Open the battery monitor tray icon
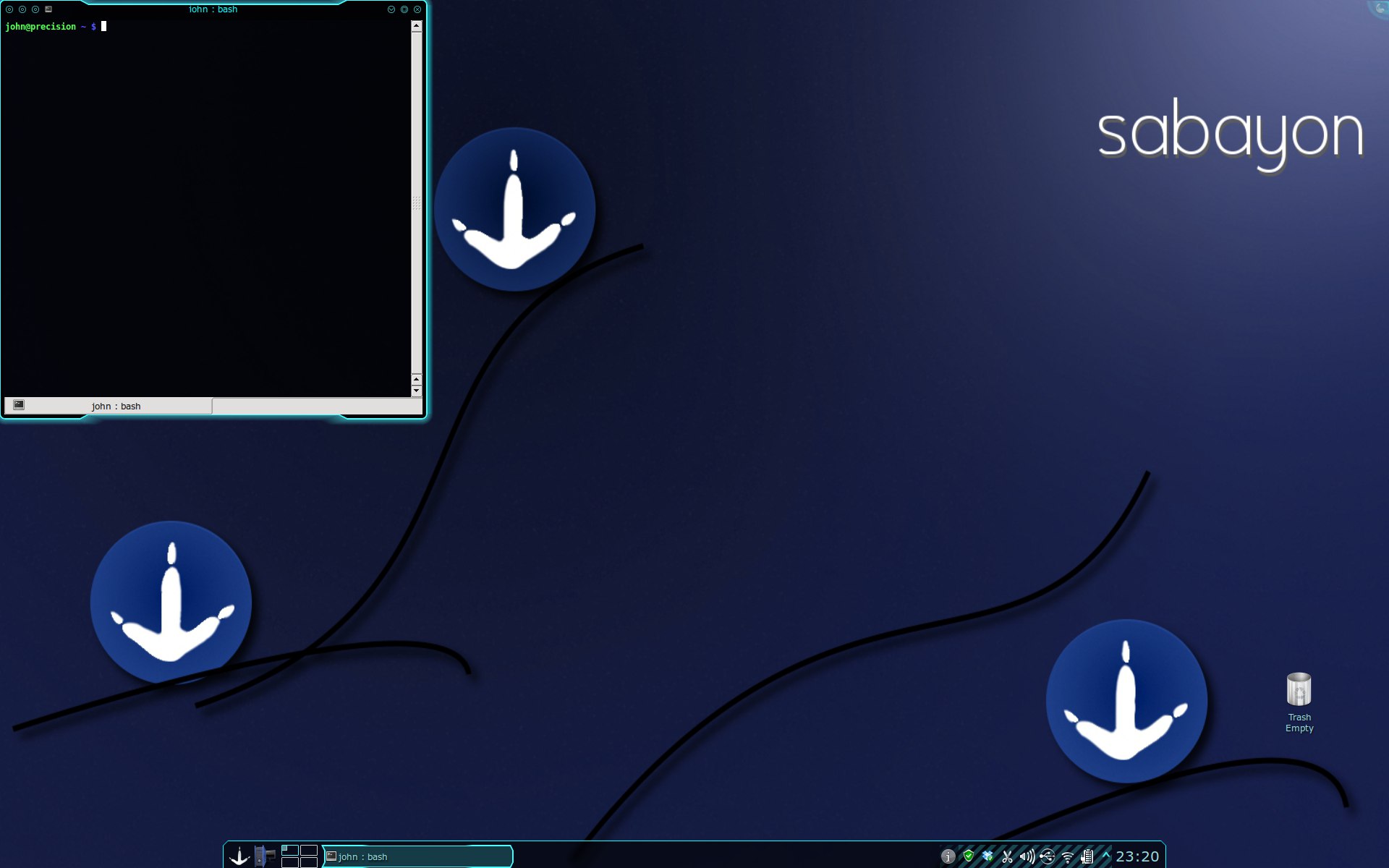Screen dimensions: 1389x868 (x=1087, y=857)
